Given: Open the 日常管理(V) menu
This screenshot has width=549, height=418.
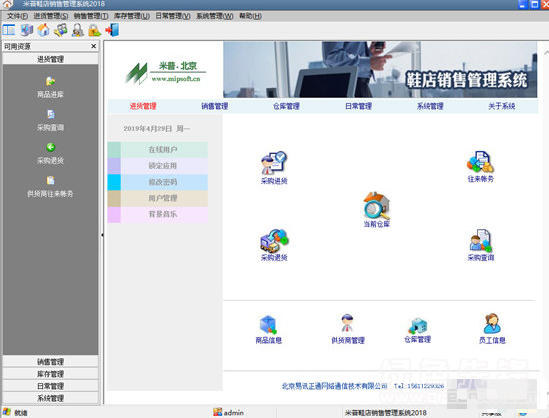Looking at the screenshot, I should click(173, 16).
